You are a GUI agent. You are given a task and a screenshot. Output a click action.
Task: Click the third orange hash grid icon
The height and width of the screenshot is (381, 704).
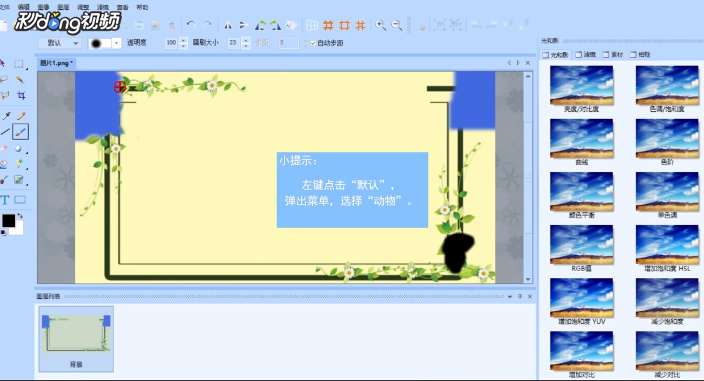point(360,25)
